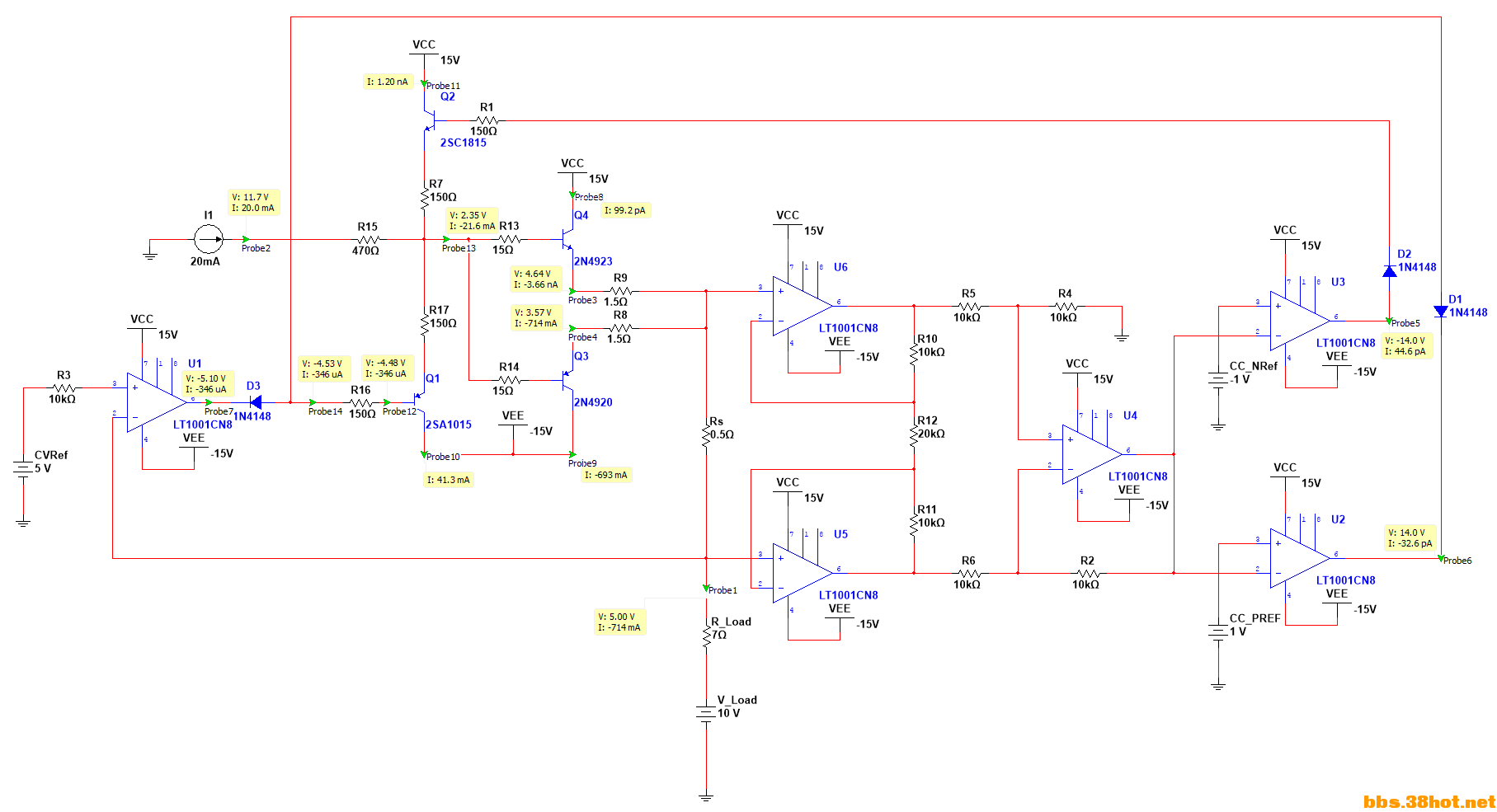The width and height of the screenshot is (1497, 812).
Task: Select the Probe2 readout showing 11.7 V
Action: pyautogui.click(x=253, y=203)
